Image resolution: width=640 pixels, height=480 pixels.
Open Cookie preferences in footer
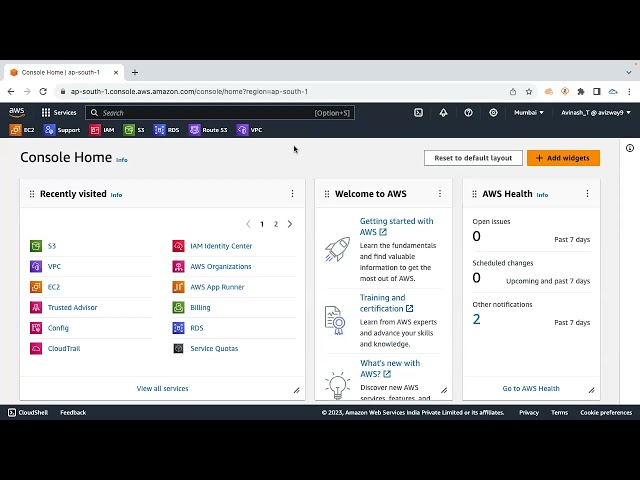coord(606,413)
